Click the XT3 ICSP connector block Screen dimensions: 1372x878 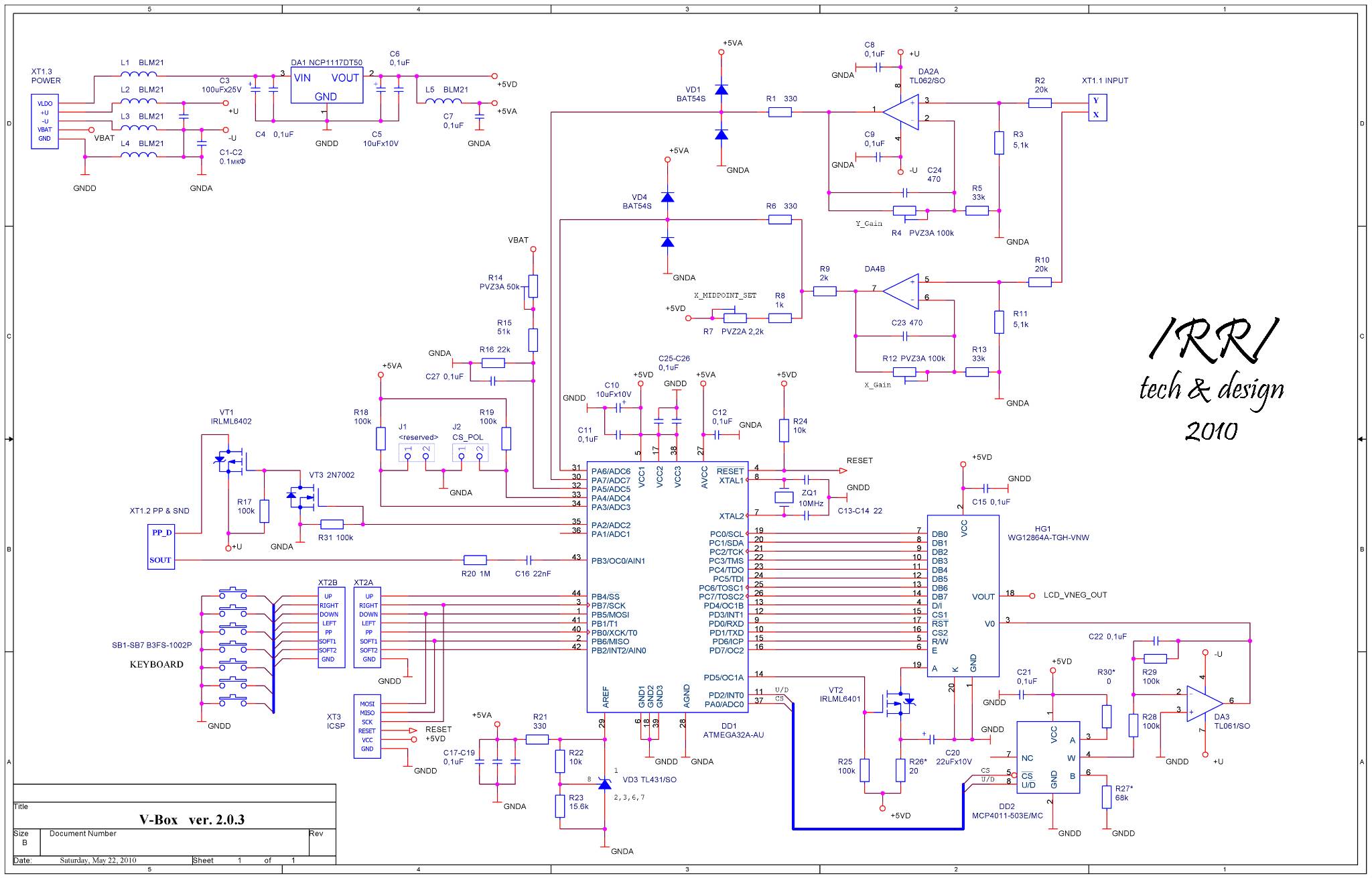367,727
